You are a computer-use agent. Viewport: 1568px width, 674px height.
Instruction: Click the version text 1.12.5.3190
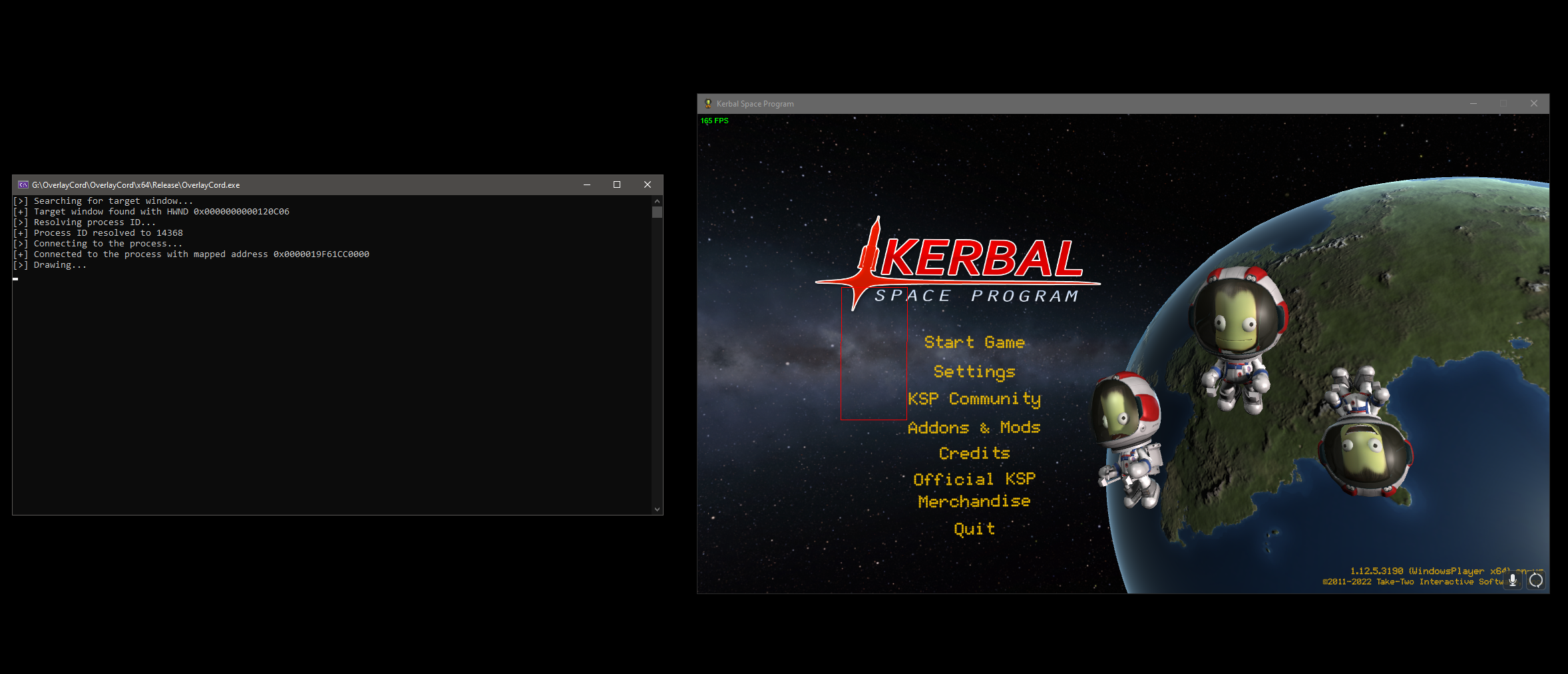click(1376, 571)
